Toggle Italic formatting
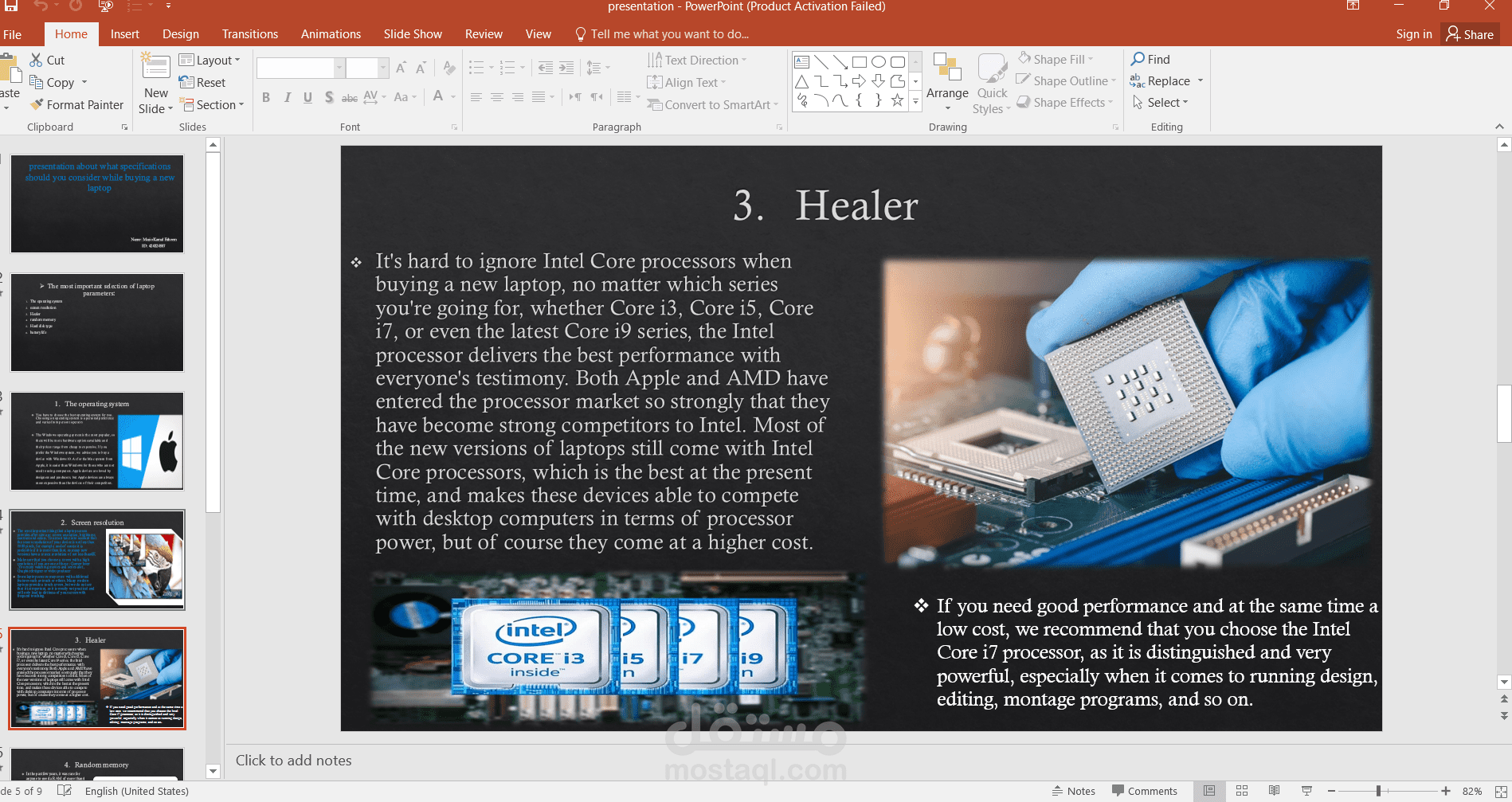This screenshot has height=802, width=1512. (287, 97)
